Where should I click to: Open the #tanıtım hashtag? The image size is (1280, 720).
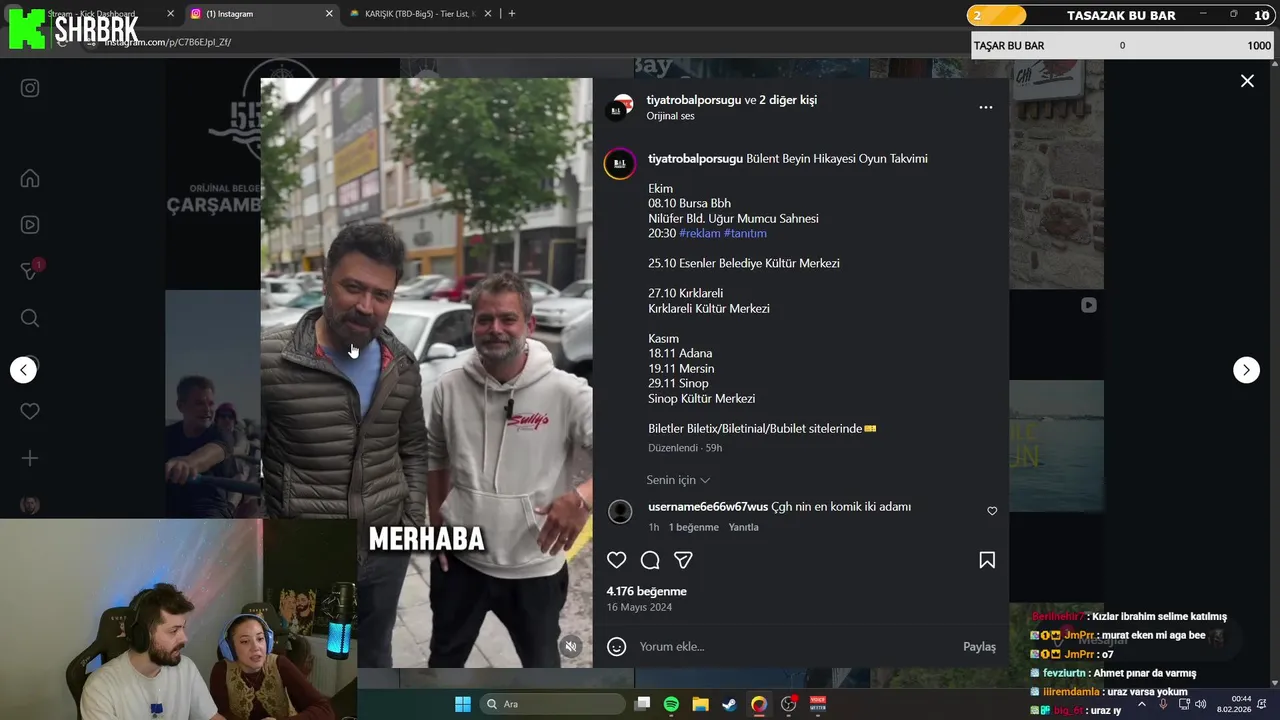click(x=745, y=233)
